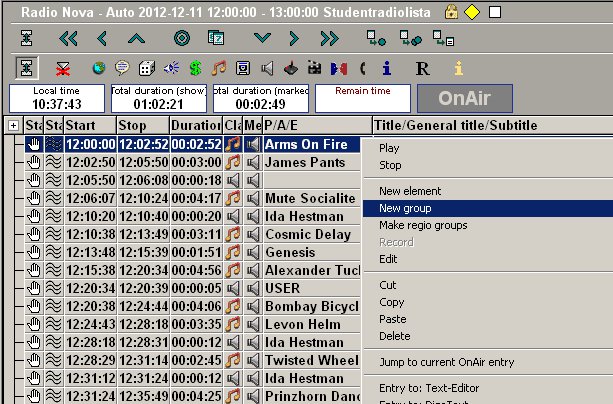This screenshot has height=404, width=613.
Task: Select Jump to current OnAir entry
Action: [446, 362]
